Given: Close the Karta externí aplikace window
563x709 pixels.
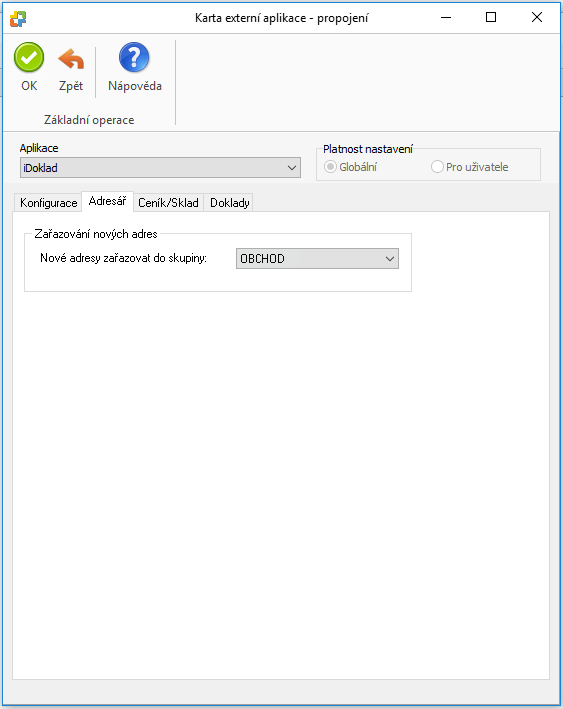Looking at the screenshot, I should [537, 17].
